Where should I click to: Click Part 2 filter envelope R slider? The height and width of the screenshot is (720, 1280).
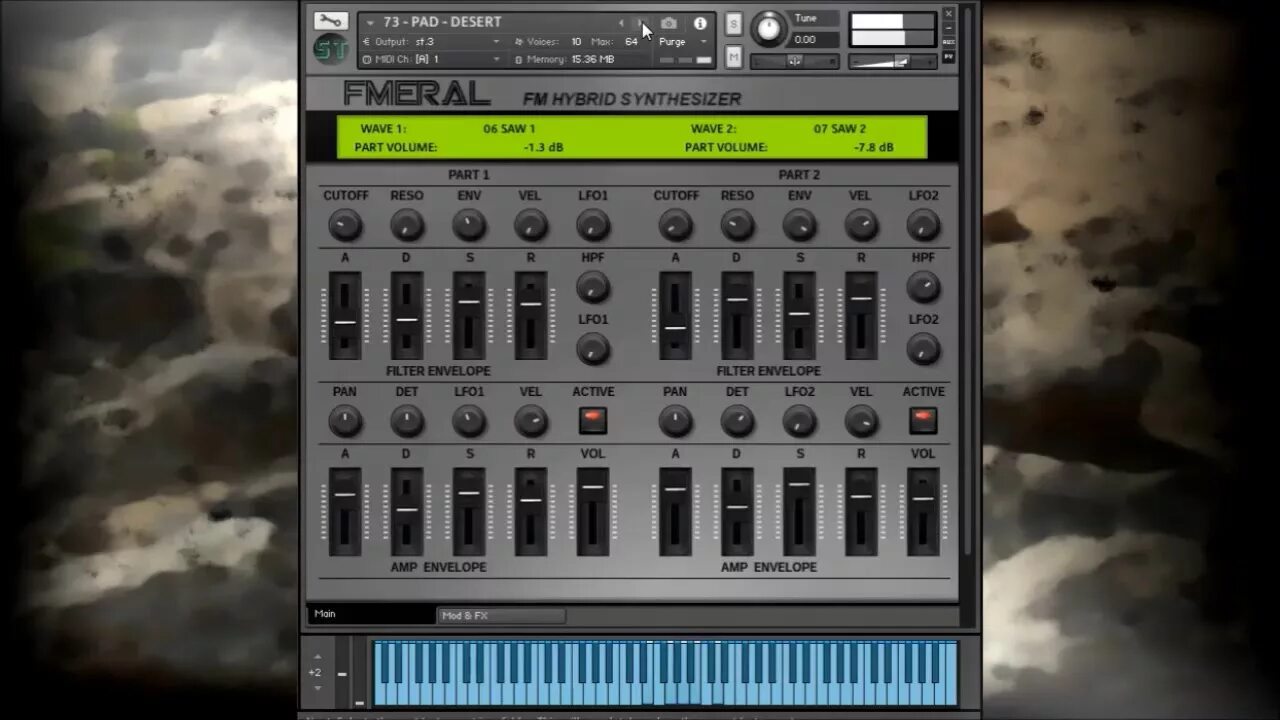click(x=861, y=316)
